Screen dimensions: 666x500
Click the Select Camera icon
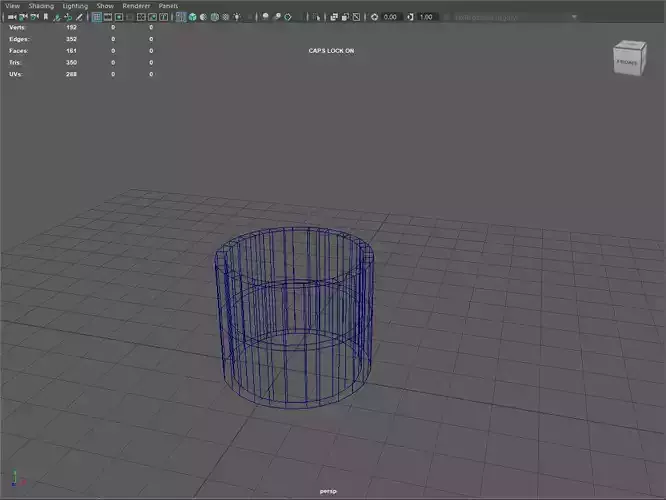click(x=12, y=17)
